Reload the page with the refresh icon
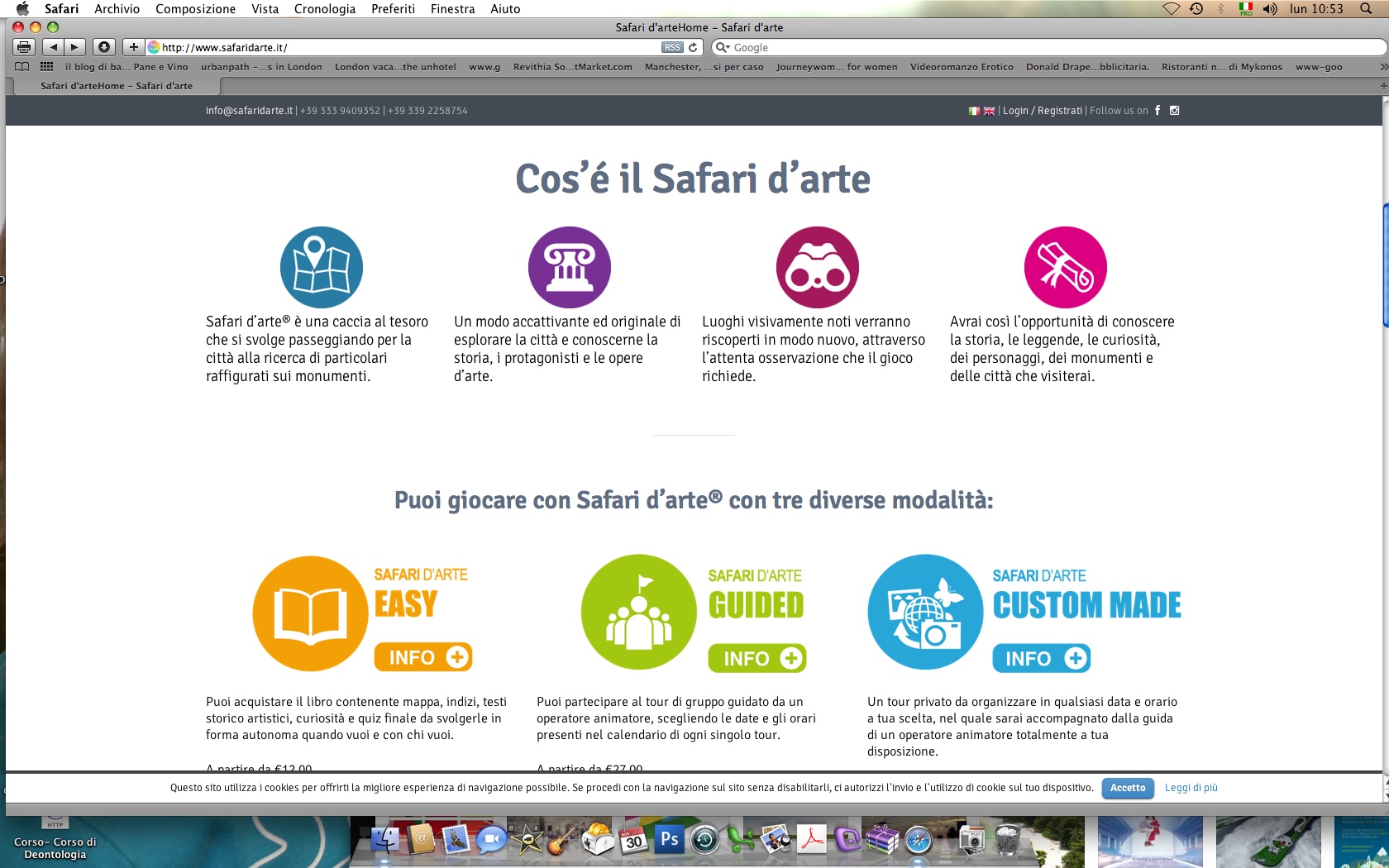 [x=693, y=47]
